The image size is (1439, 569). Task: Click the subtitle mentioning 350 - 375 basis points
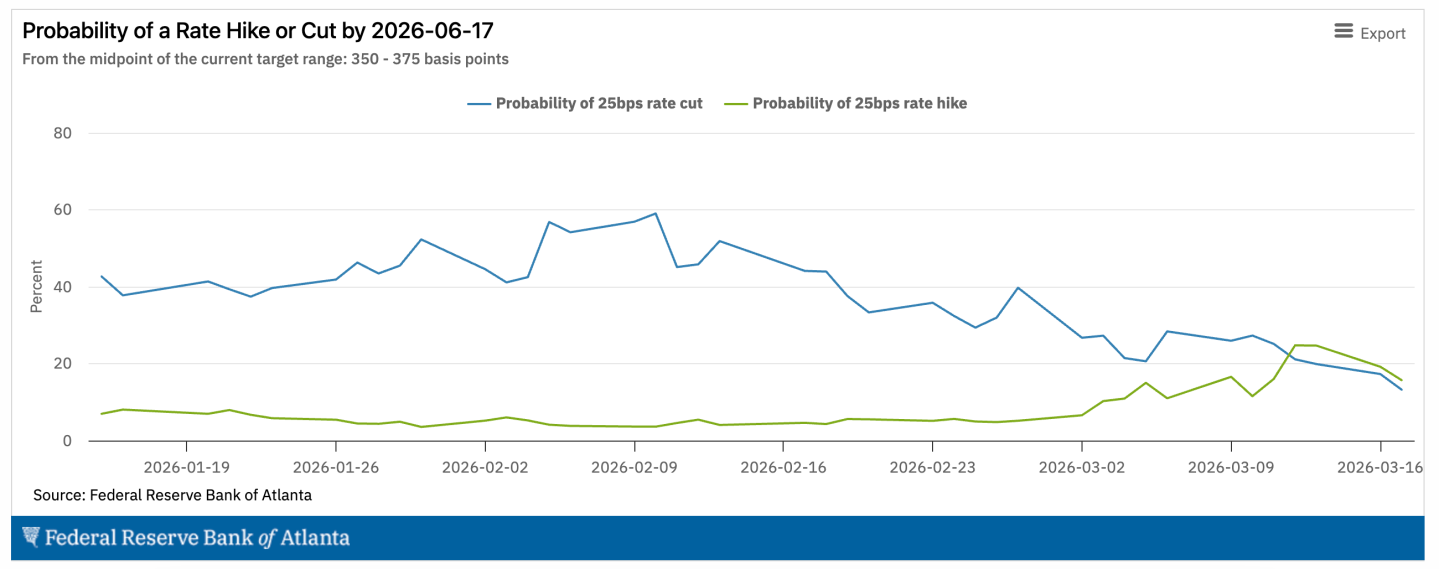click(265, 59)
